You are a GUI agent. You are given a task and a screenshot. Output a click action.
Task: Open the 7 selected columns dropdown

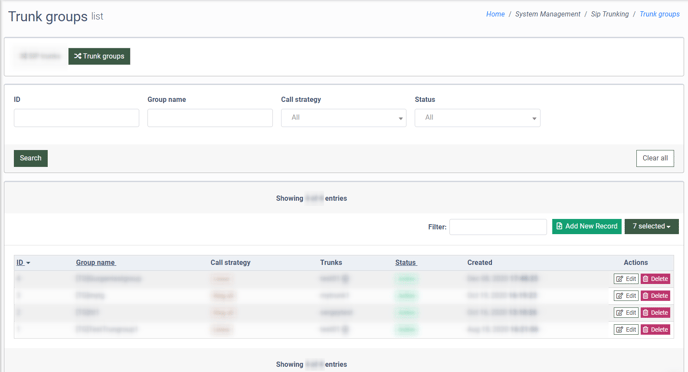(652, 226)
